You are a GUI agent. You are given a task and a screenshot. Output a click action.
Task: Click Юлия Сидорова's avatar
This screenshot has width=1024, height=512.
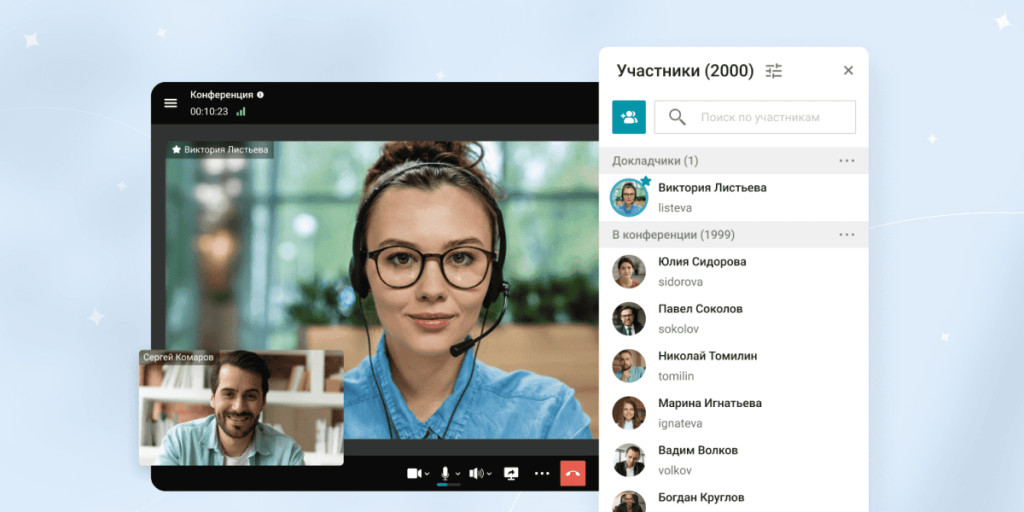pos(629,272)
